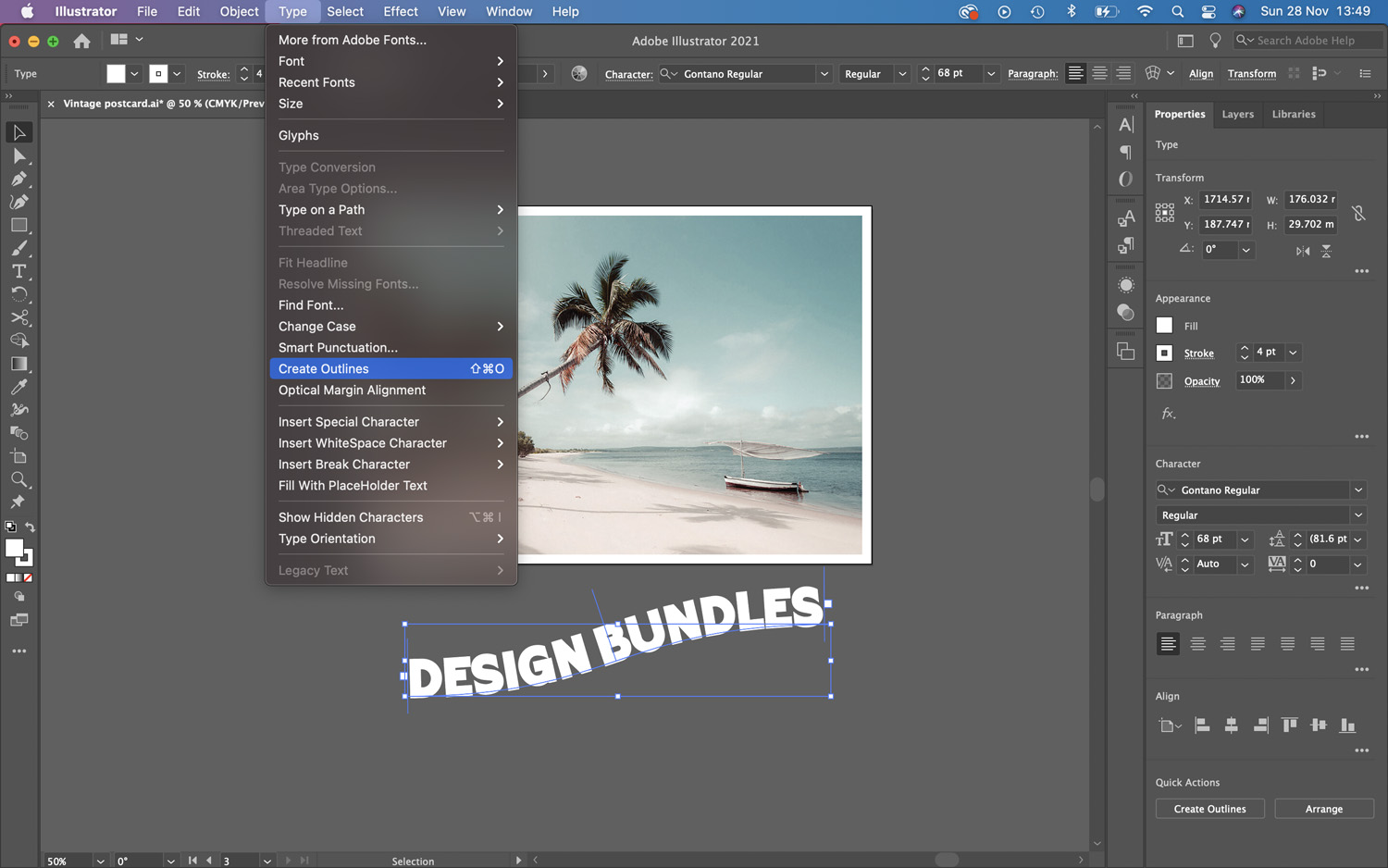Click Flip Horizontal icon in Transform
Screen dimensions: 1388x868
(1303, 251)
